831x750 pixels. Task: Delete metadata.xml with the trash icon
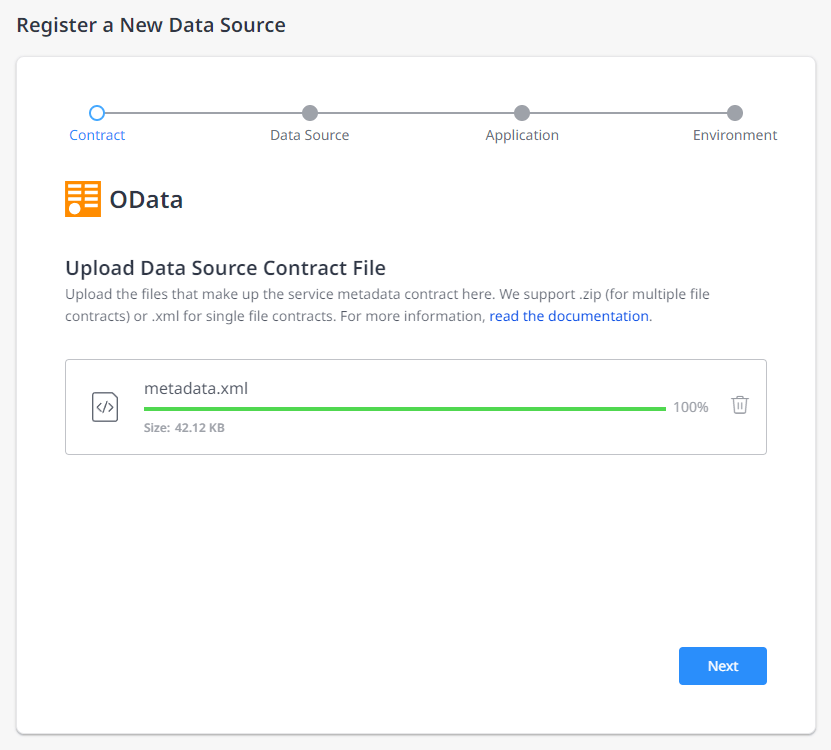[740, 405]
